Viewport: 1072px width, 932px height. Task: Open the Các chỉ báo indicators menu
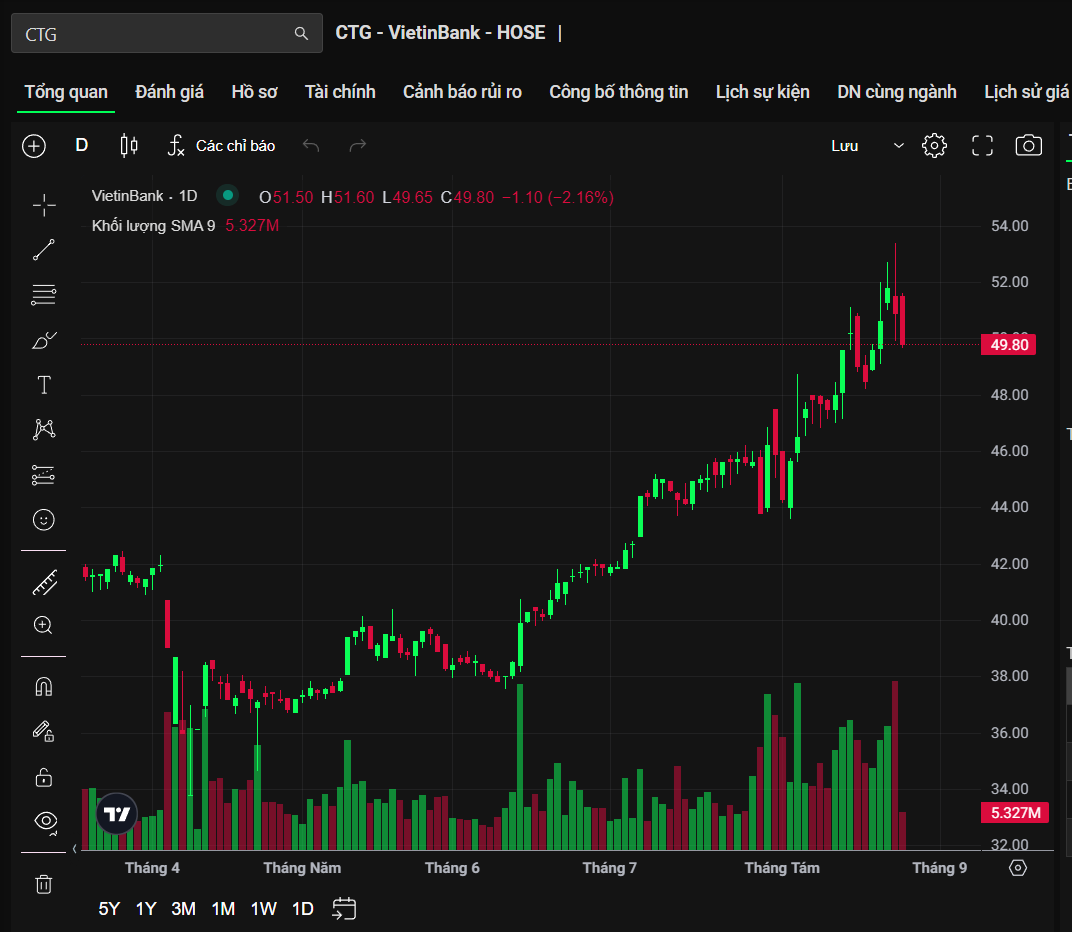tap(222, 146)
